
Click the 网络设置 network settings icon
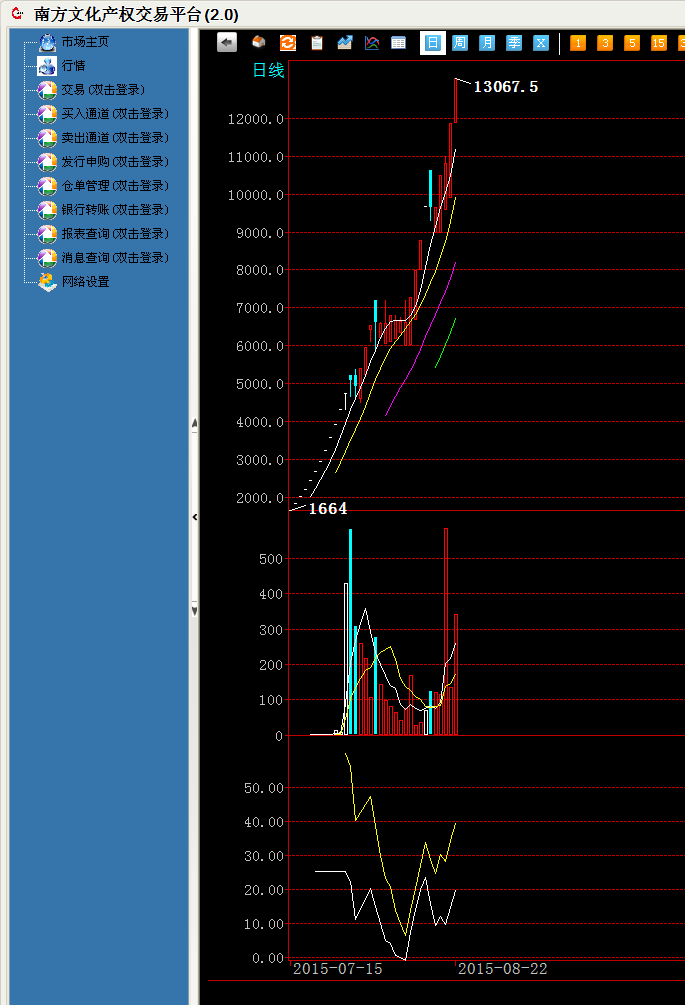[x=47, y=282]
